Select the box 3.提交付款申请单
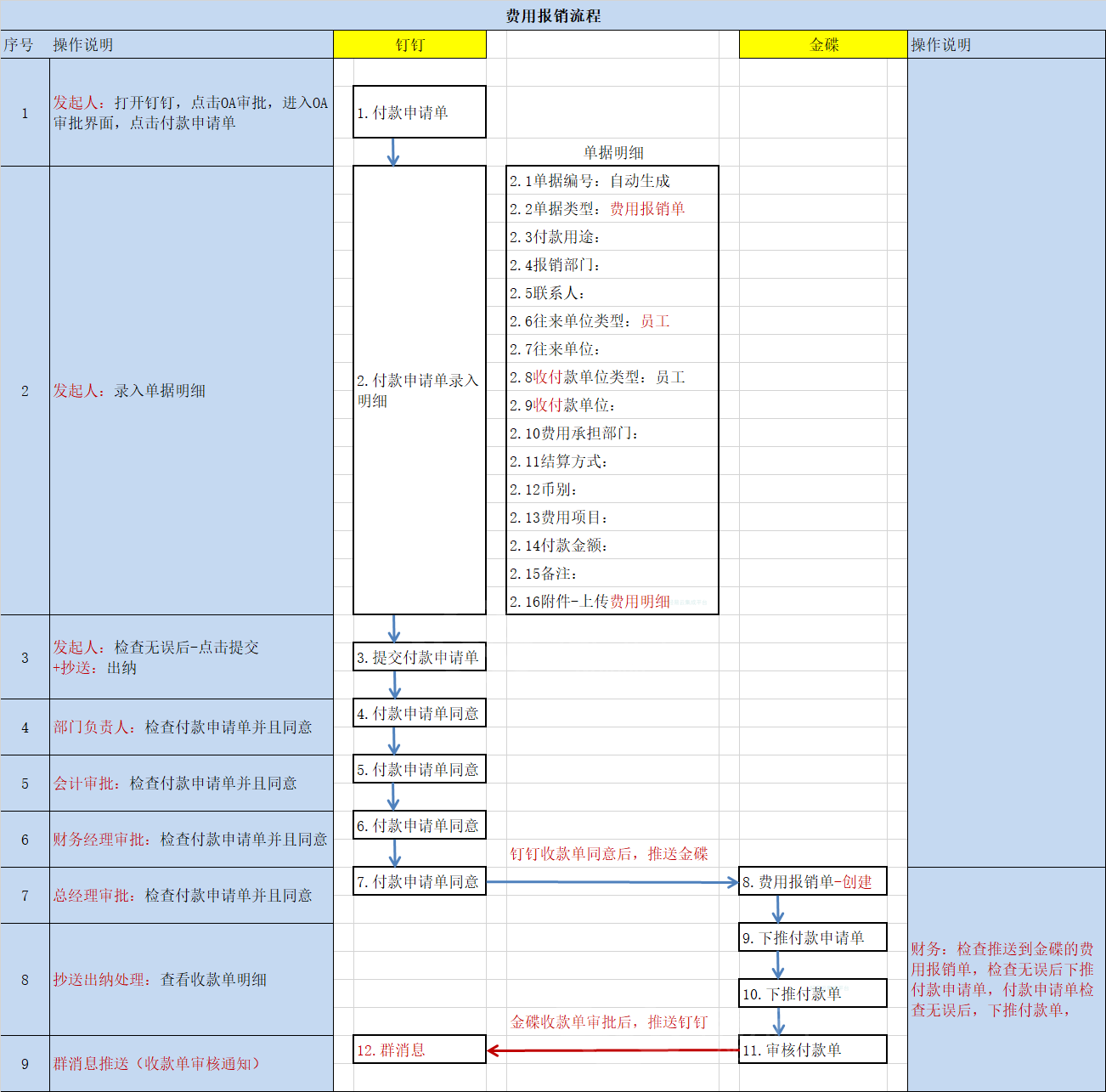Viewport: 1106px width, 1092px height. pos(420,657)
